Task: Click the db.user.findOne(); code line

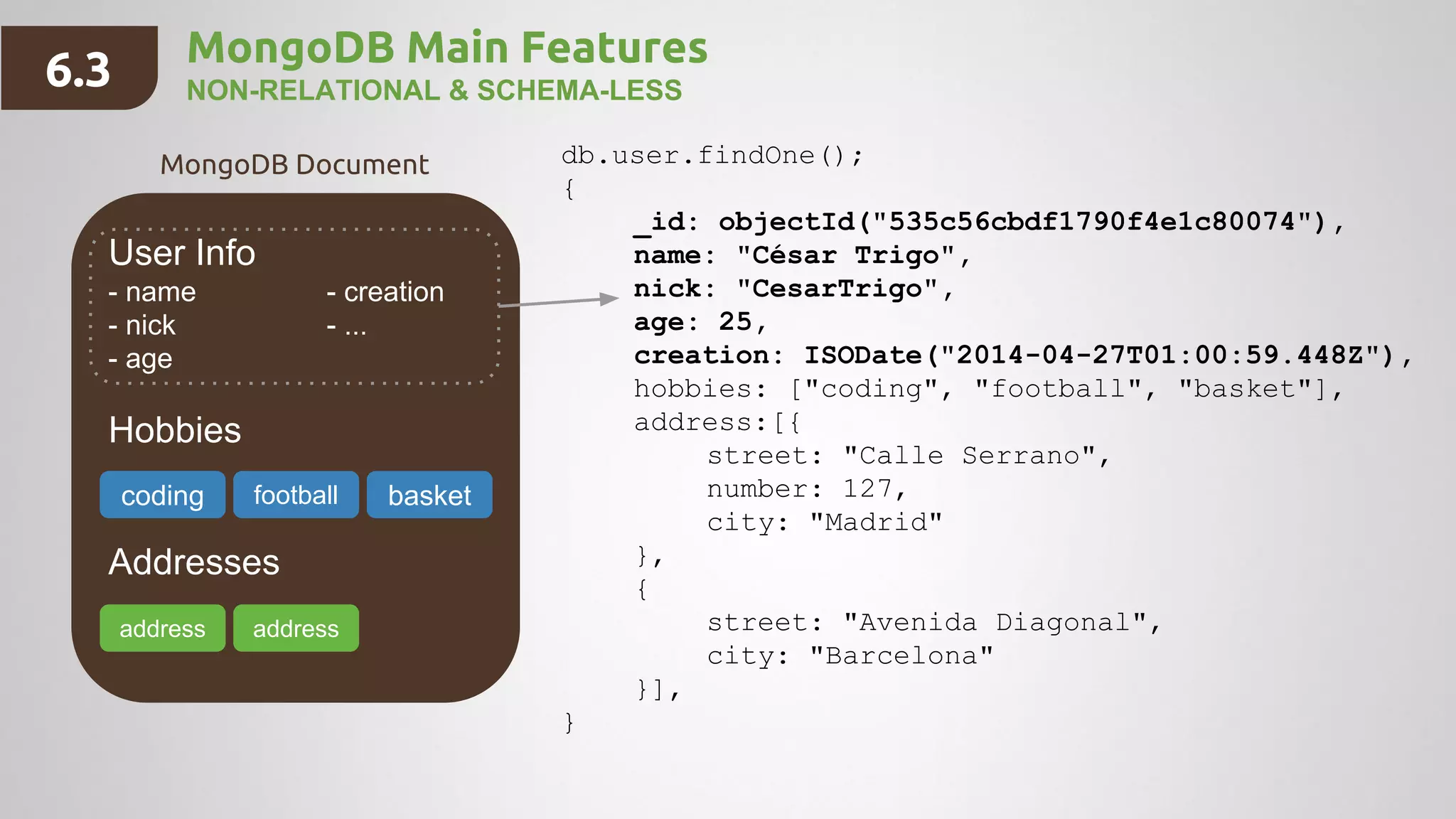Action: tap(712, 155)
